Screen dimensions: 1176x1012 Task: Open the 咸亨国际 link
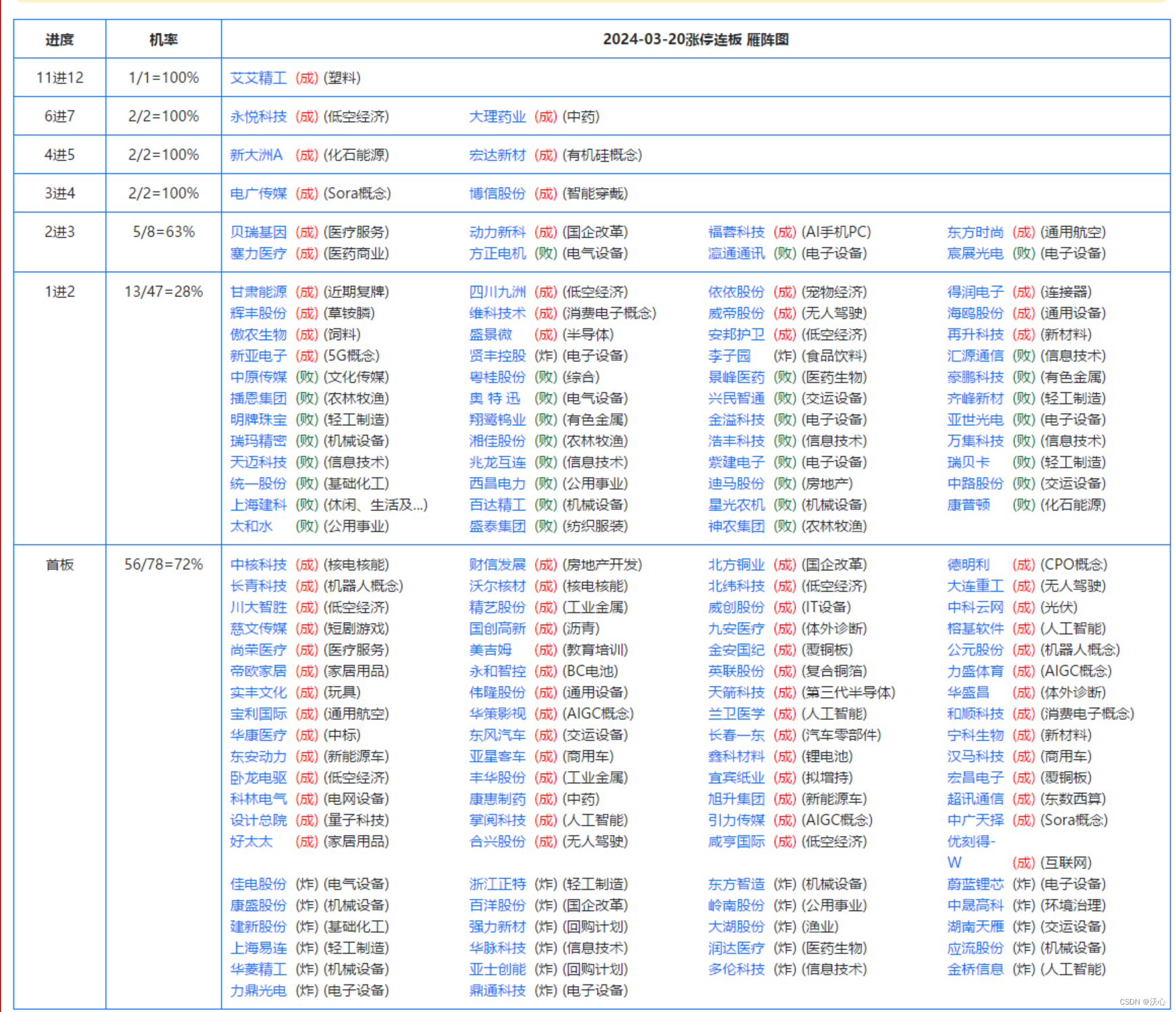[736, 841]
